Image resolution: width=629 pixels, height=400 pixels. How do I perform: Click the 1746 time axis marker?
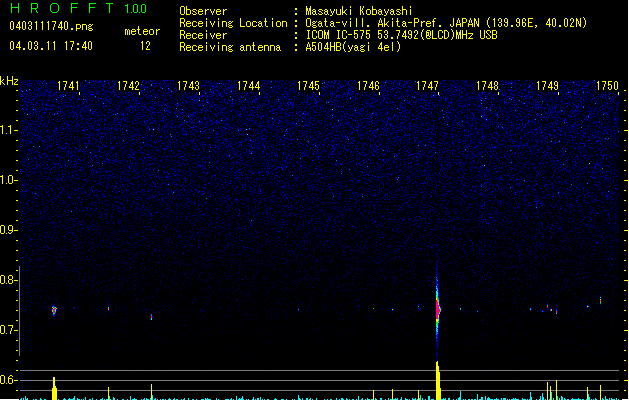(368, 86)
